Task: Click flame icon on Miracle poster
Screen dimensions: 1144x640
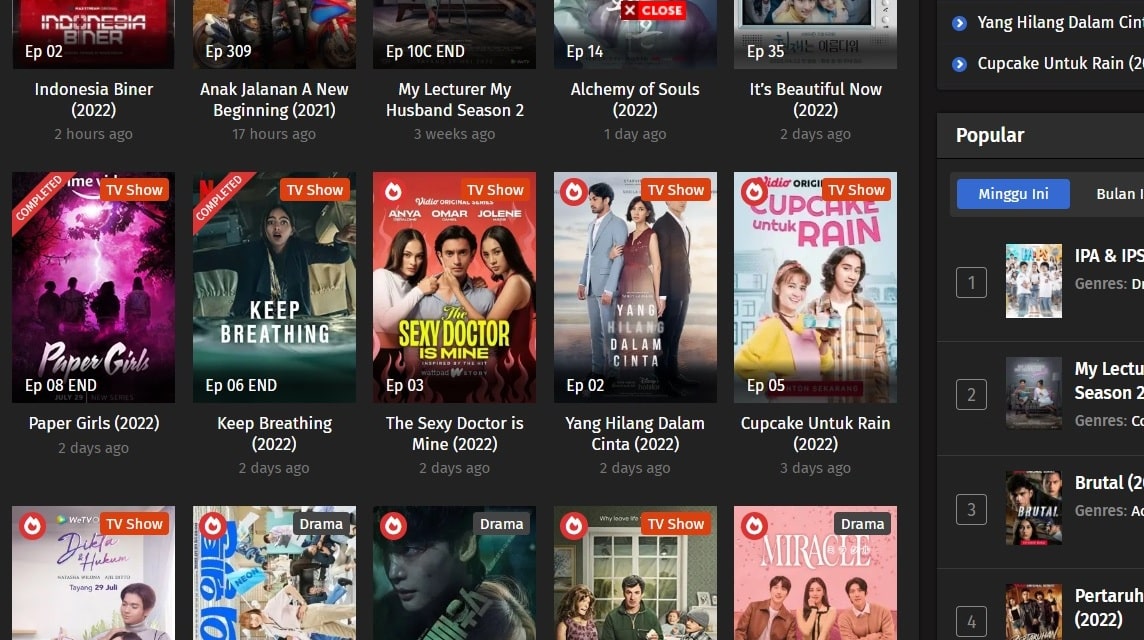Action: [754, 525]
